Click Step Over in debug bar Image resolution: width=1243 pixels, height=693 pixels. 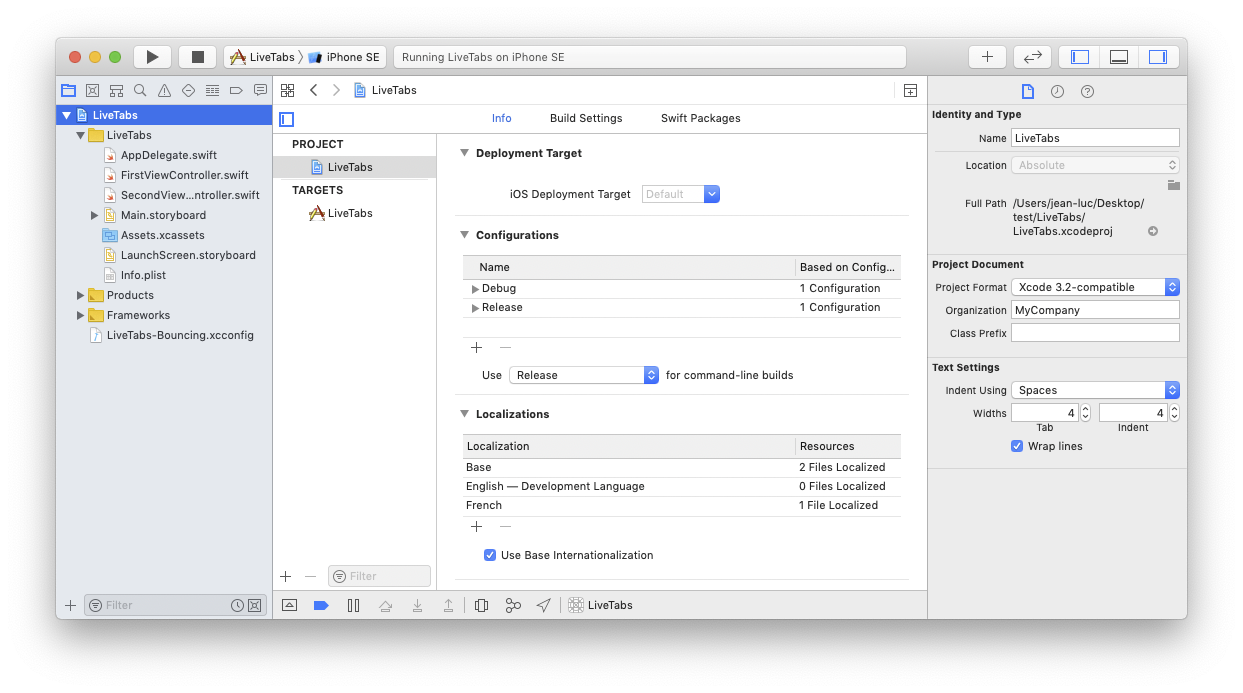(x=385, y=605)
